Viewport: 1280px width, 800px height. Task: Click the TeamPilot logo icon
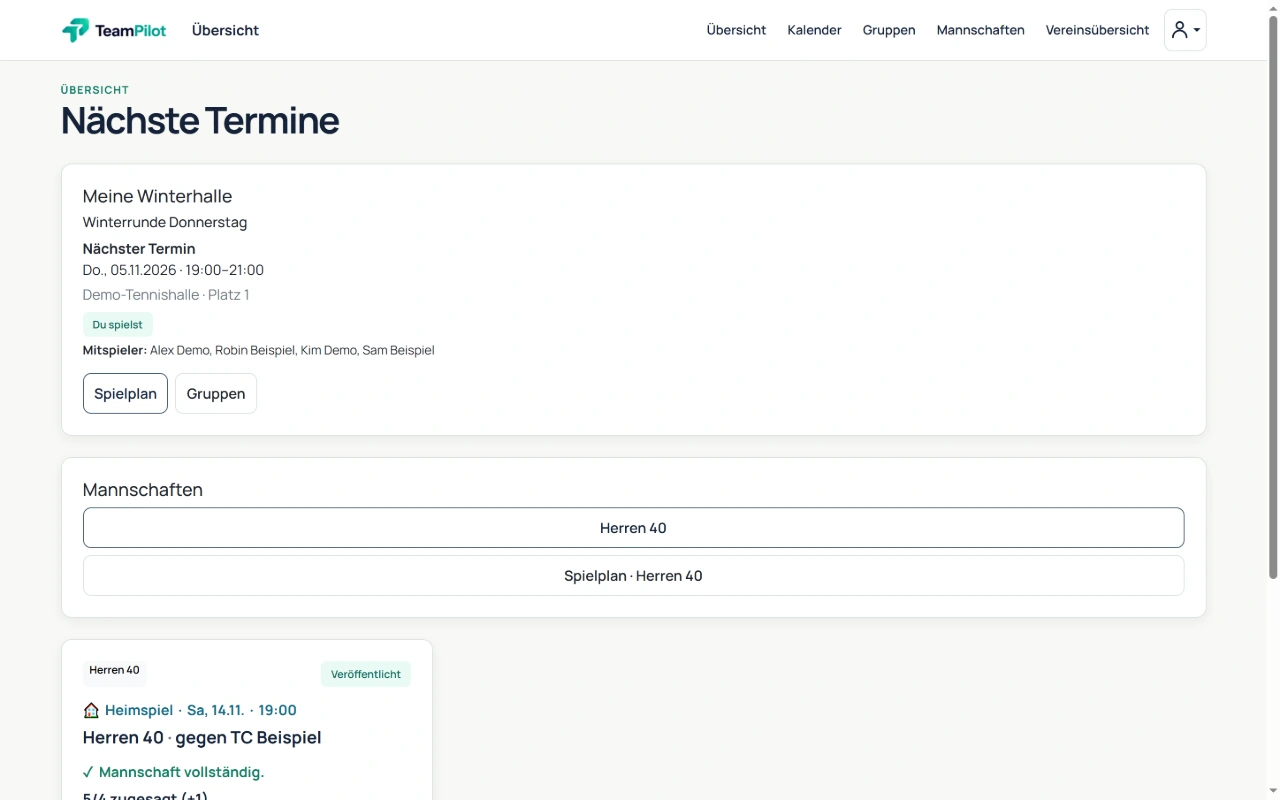(x=75, y=30)
